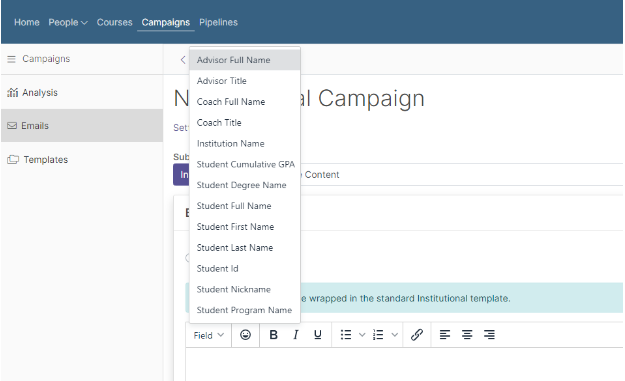Click into the email body text area
This screenshot has width=625, height=381.
click(x=404, y=364)
